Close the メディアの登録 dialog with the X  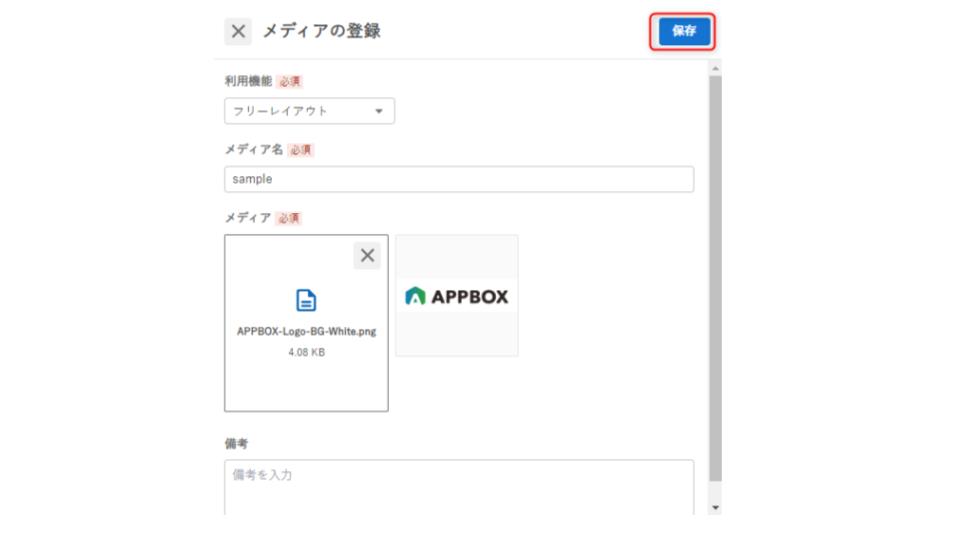[x=238, y=31]
